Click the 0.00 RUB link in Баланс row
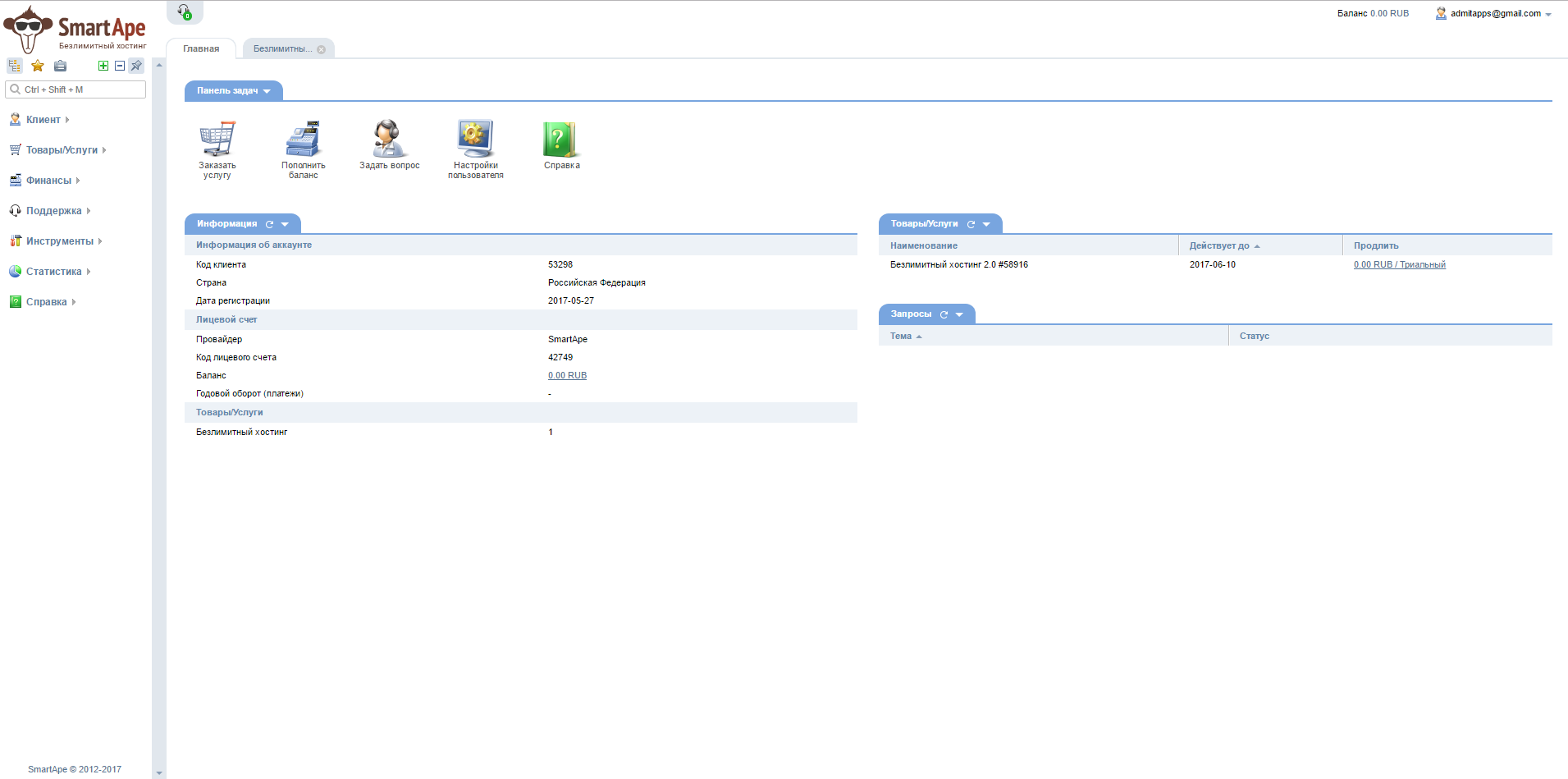Screen dimensions: 1568x779 coord(567,376)
